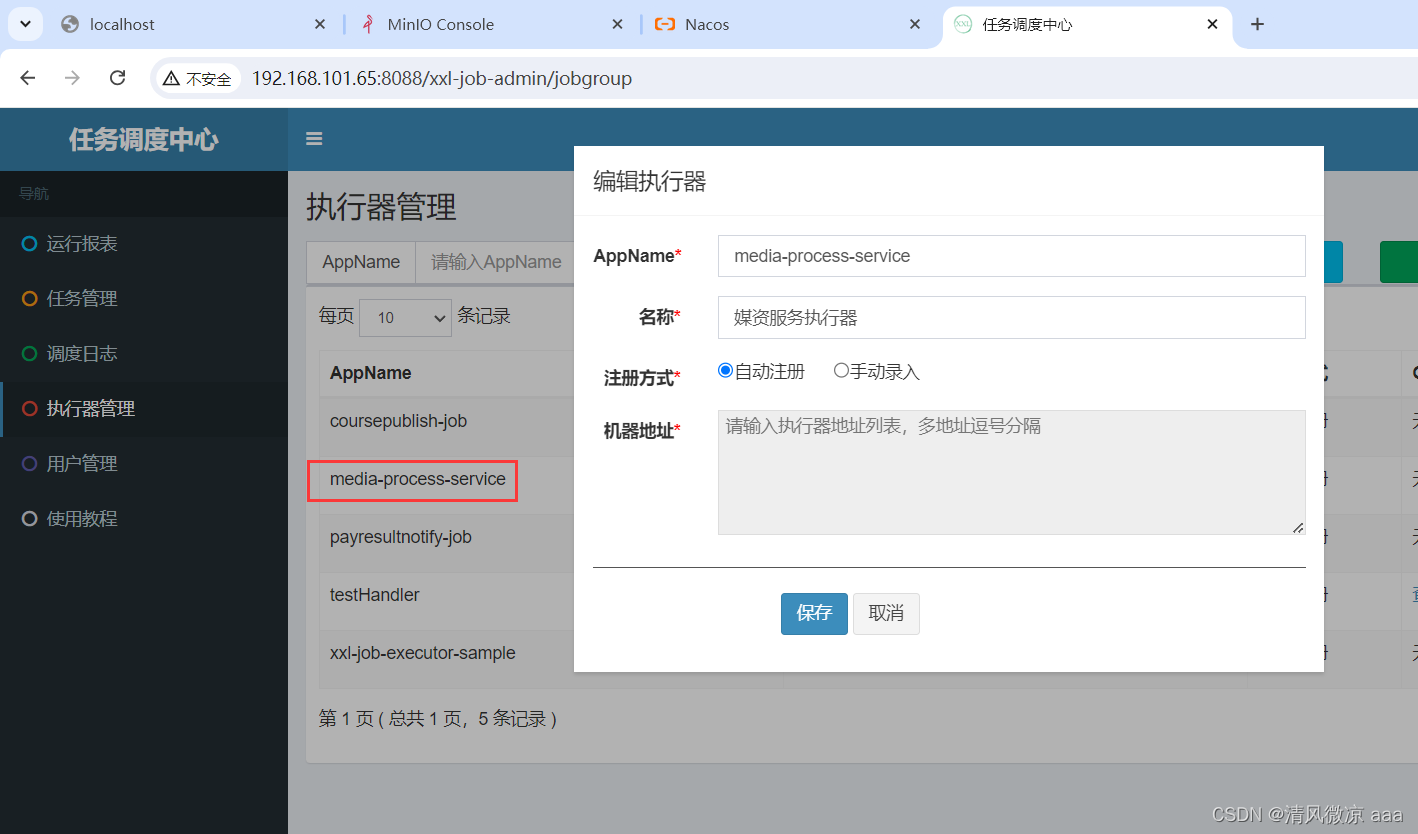Image resolution: width=1418 pixels, height=834 pixels.
Task: Click the circle icon beside 用户管理
Action: point(29,464)
